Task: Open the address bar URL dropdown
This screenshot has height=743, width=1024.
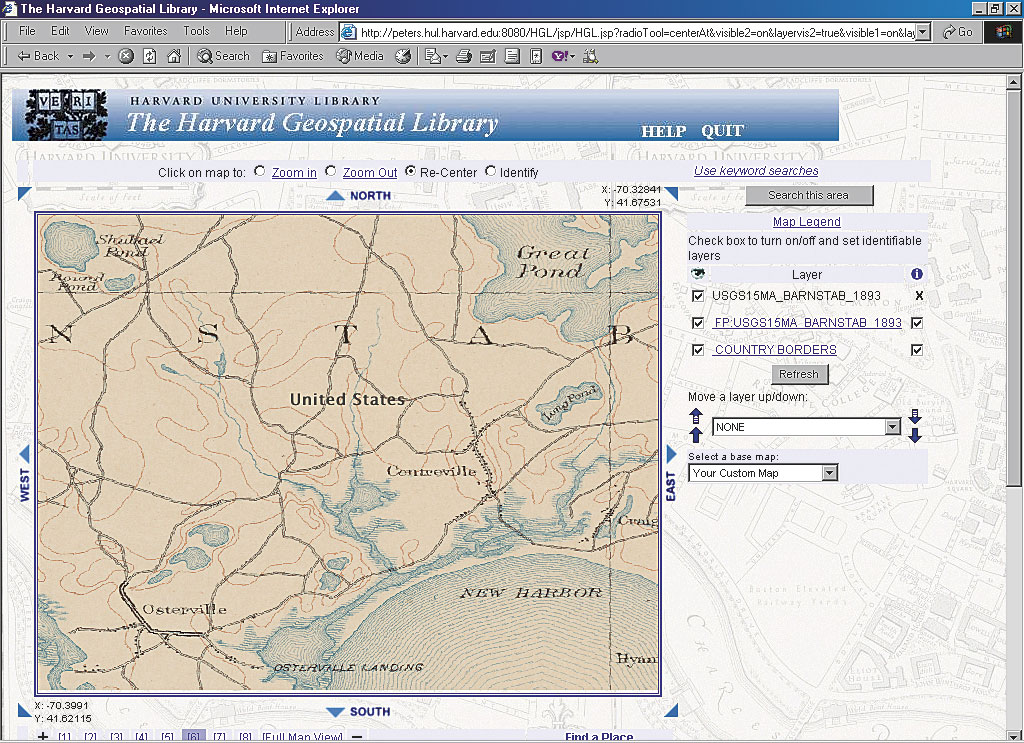Action: [x=922, y=32]
